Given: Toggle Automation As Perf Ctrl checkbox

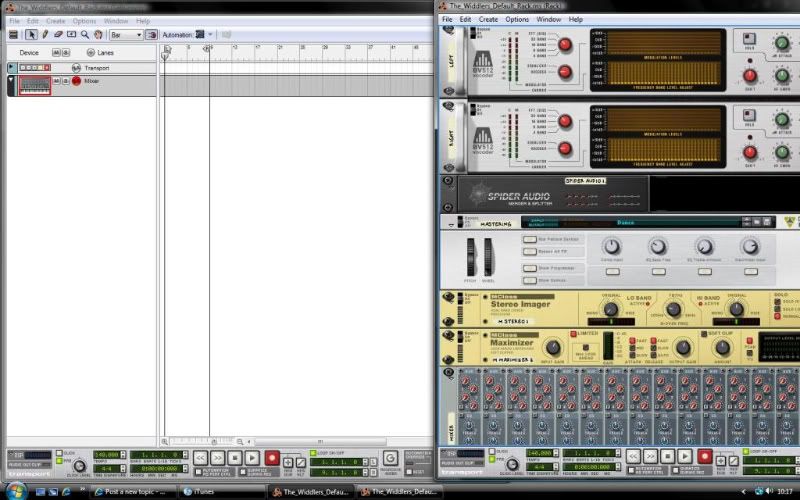Looking at the screenshot, I should 198,472.
